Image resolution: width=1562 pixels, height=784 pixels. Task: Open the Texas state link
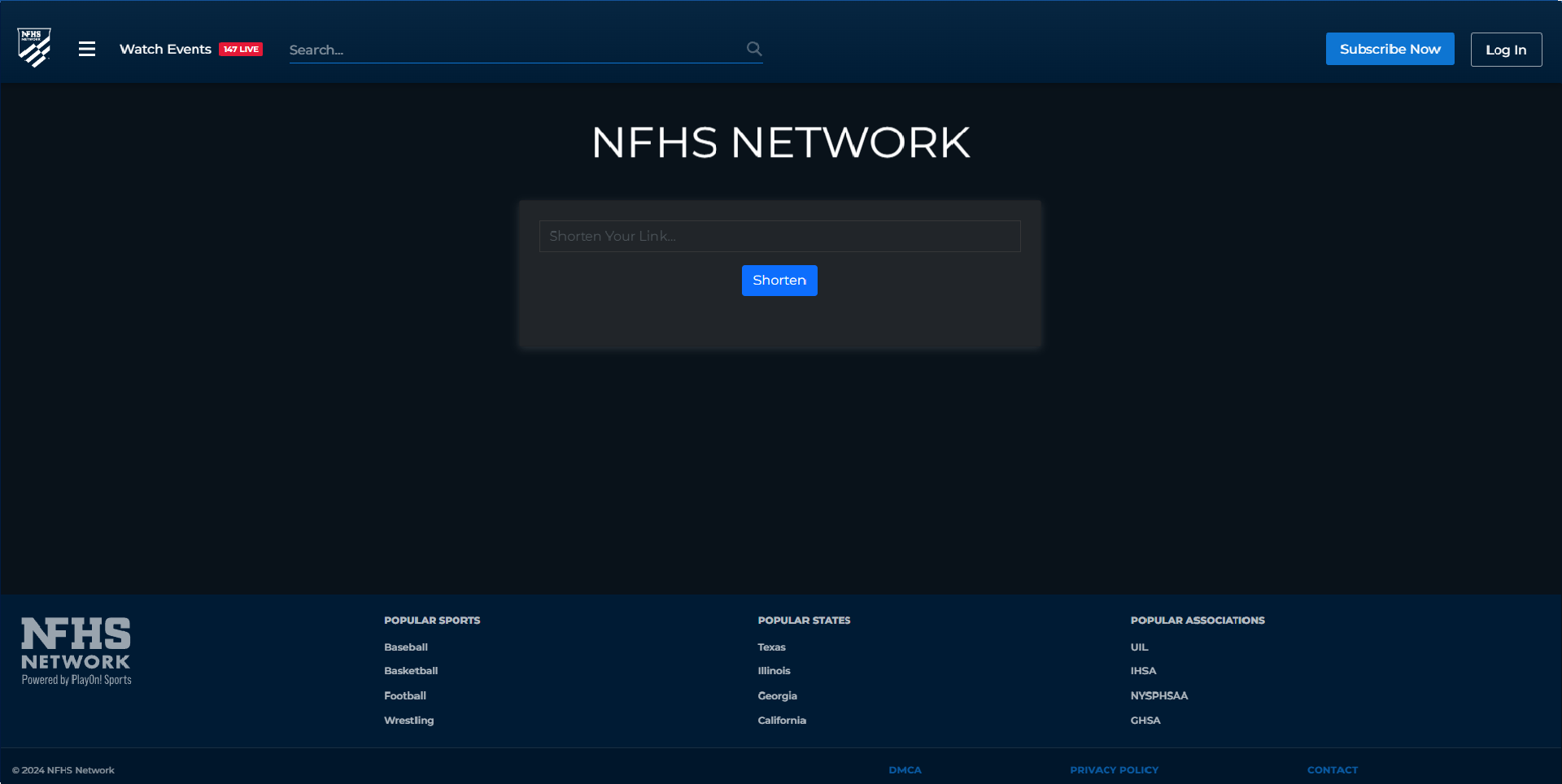771,647
